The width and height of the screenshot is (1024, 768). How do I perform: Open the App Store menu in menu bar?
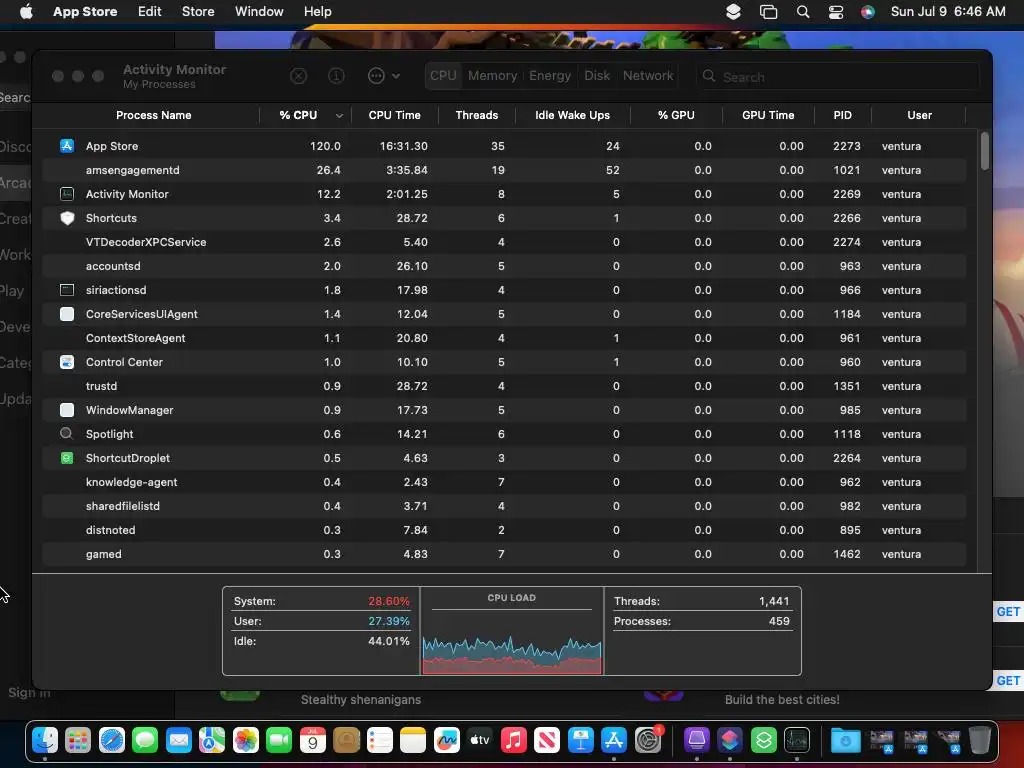[x=85, y=12]
